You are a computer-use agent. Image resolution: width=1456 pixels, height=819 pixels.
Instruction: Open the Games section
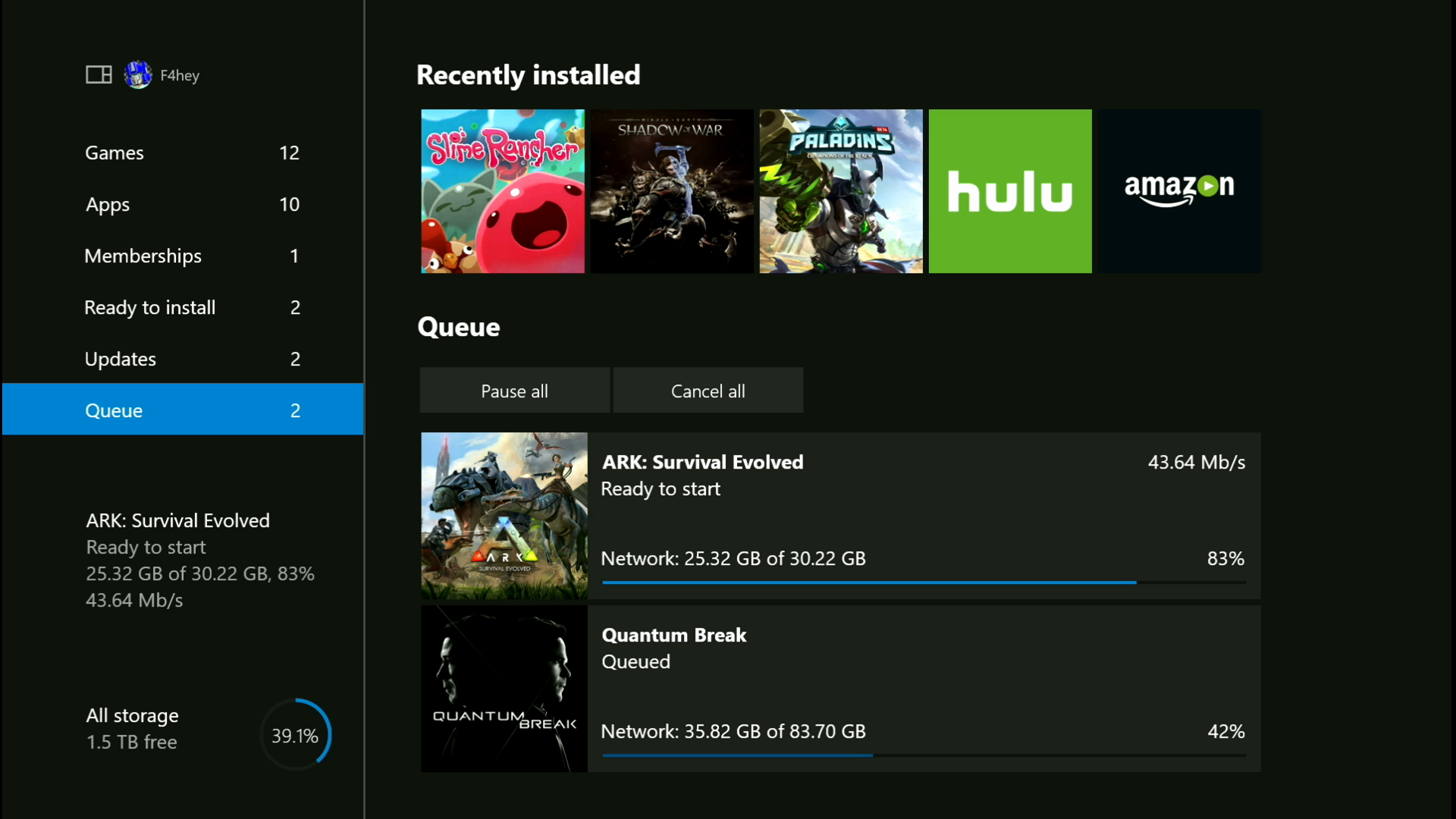pyautogui.click(x=183, y=152)
